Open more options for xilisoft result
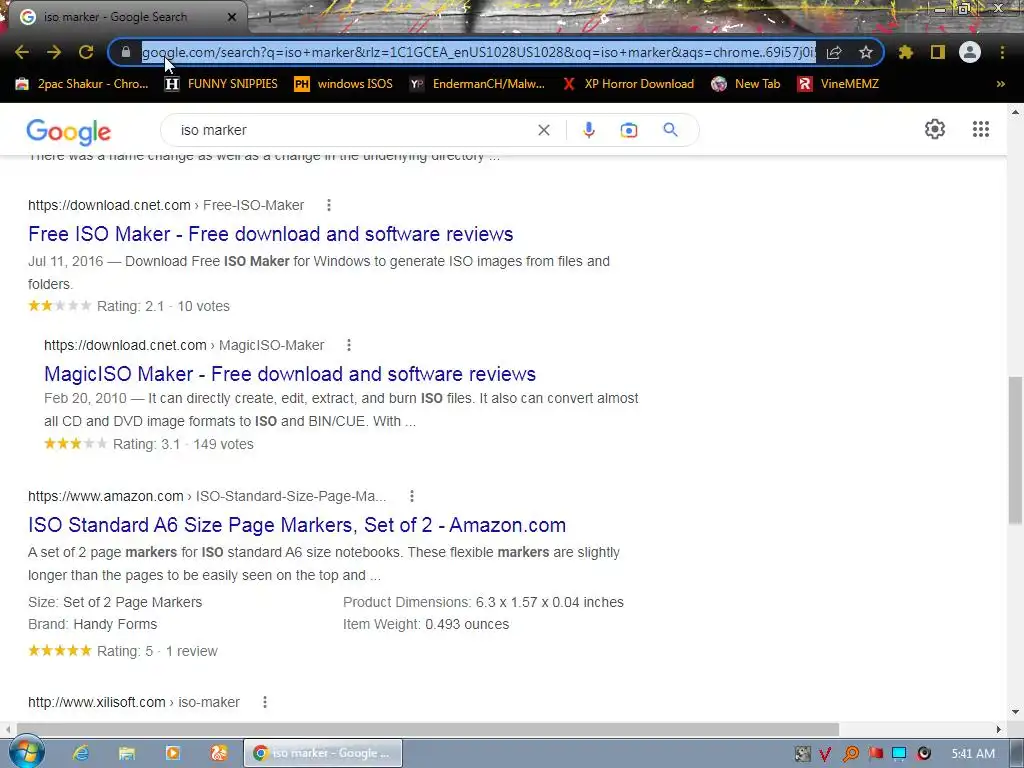Viewport: 1024px width, 768px height. pos(264,702)
